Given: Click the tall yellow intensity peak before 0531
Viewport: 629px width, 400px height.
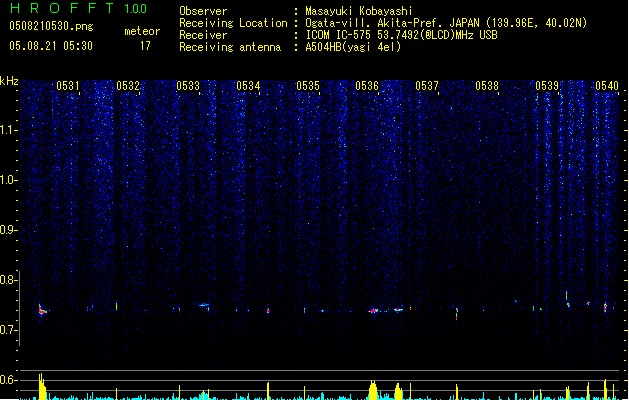Looking at the screenshot, I should coord(42,386).
